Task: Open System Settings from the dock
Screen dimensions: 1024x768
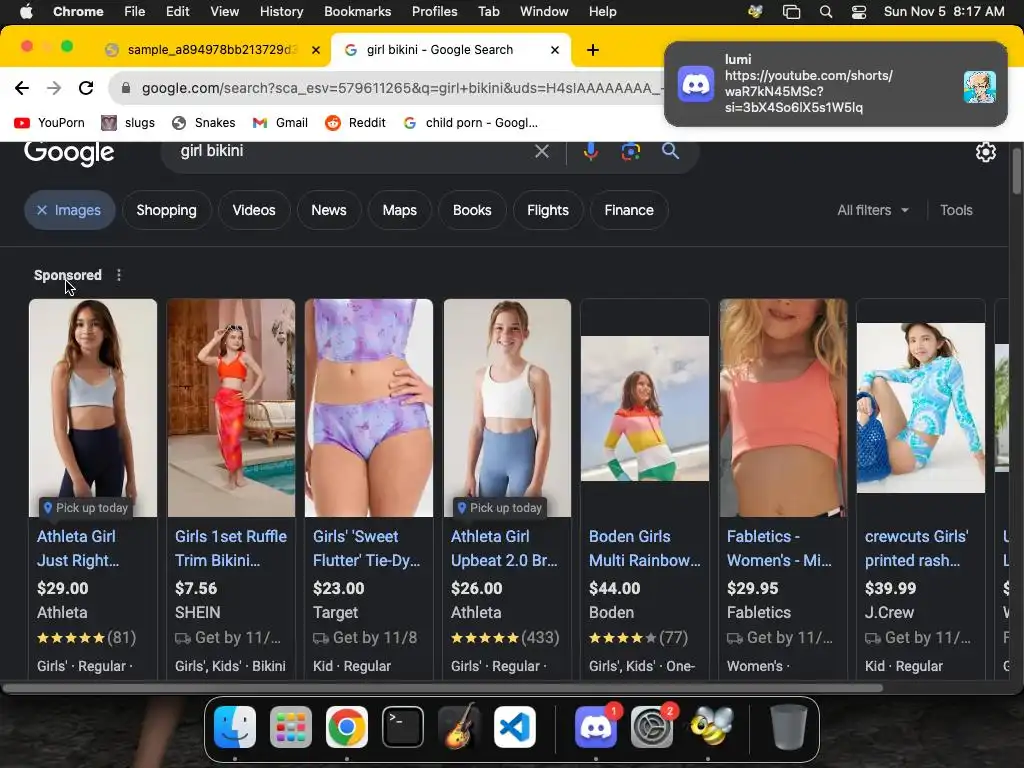Action: pyautogui.click(x=652, y=727)
